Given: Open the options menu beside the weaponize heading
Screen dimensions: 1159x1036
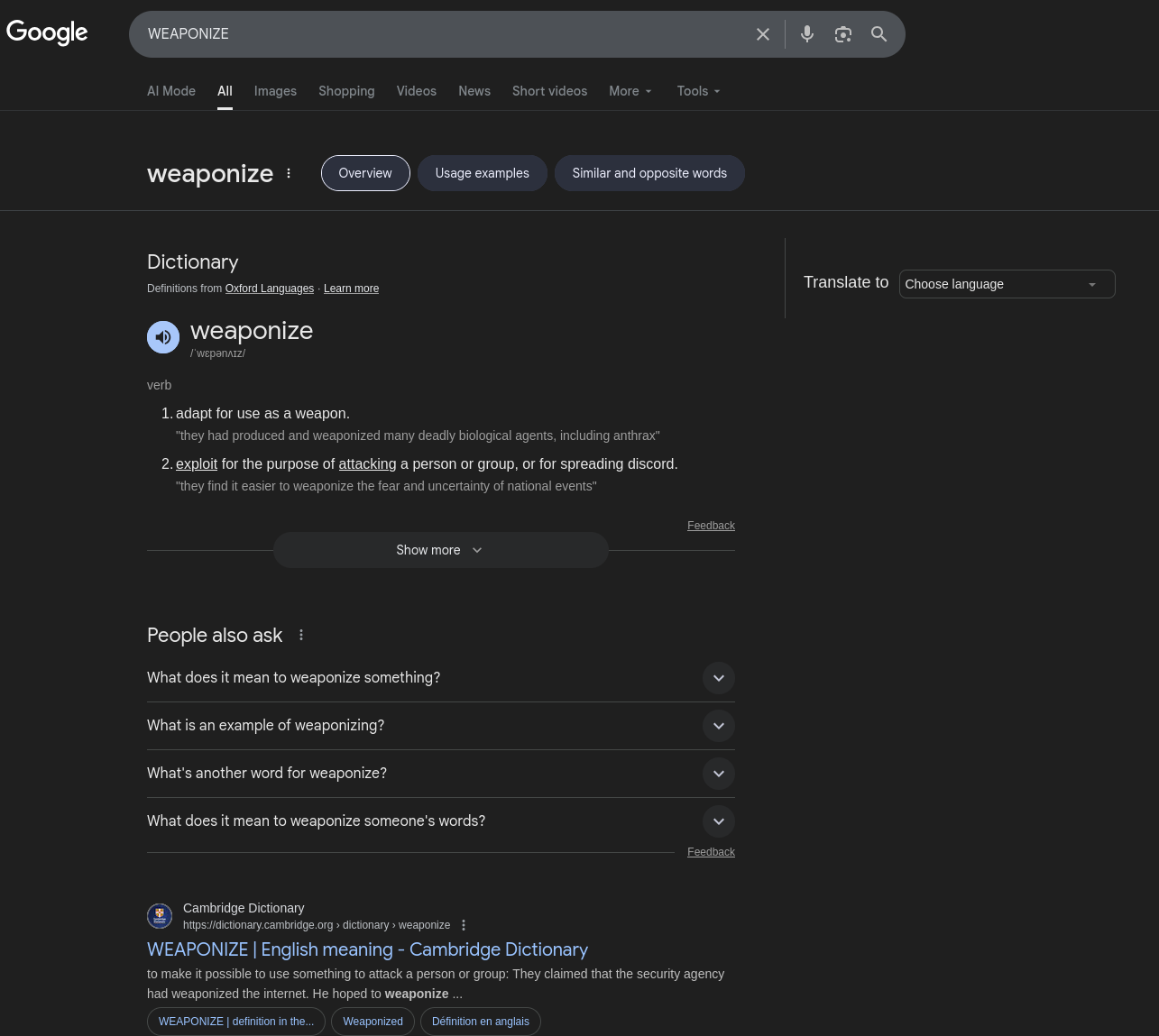Looking at the screenshot, I should [x=289, y=173].
